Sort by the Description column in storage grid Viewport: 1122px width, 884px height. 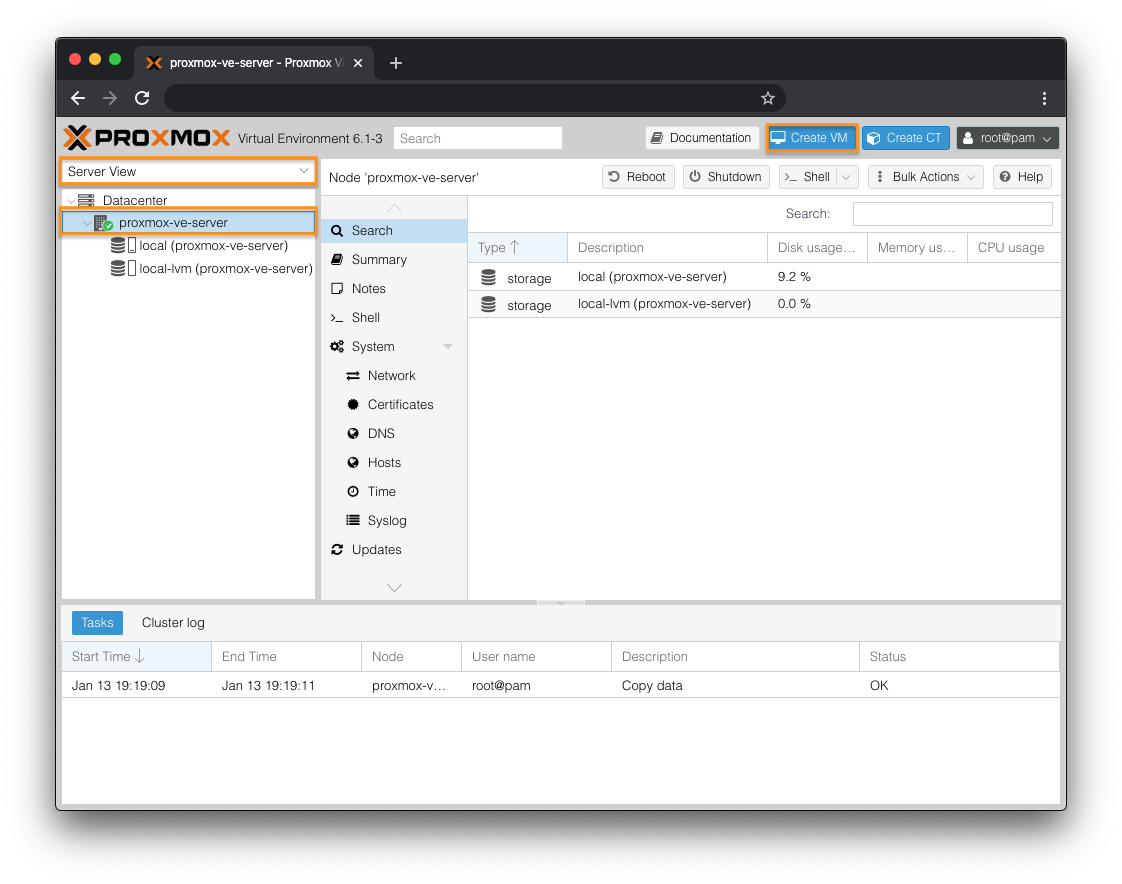click(667, 248)
